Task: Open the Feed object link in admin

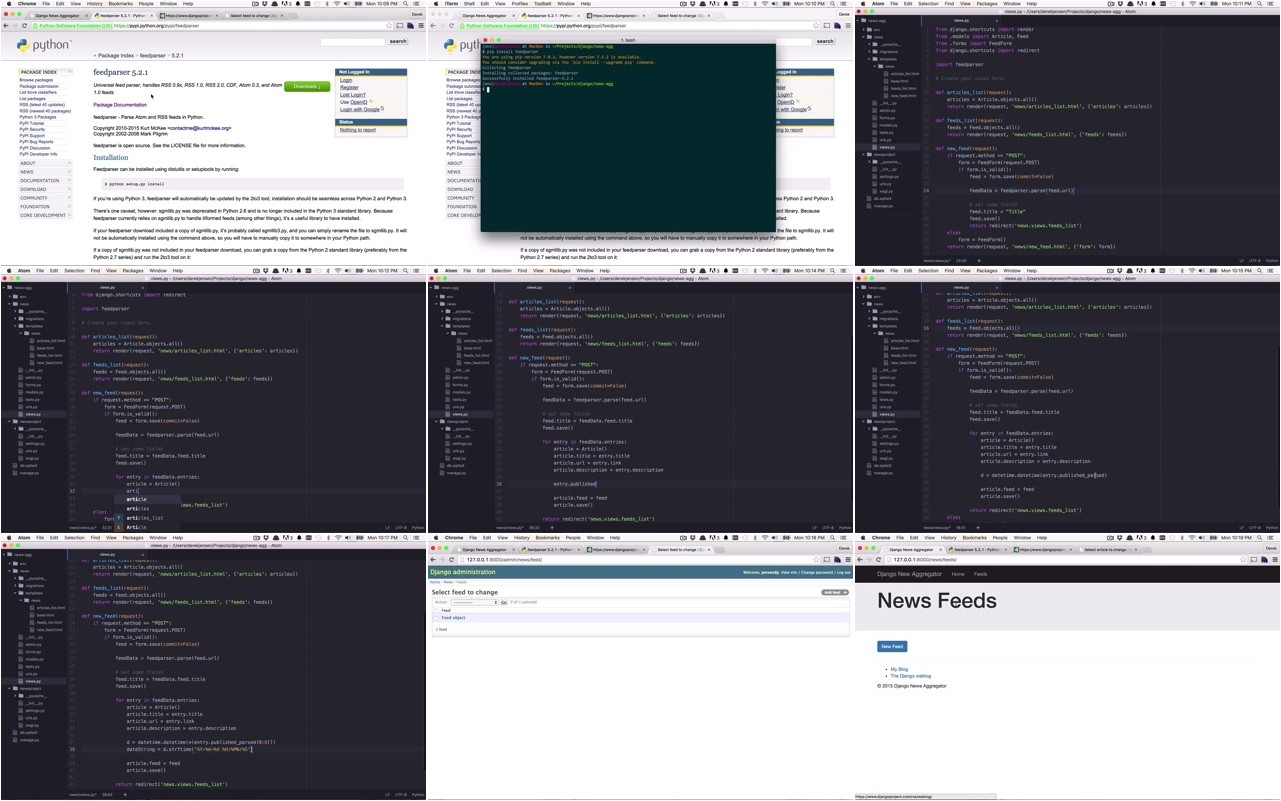Action: (x=454, y=618)
